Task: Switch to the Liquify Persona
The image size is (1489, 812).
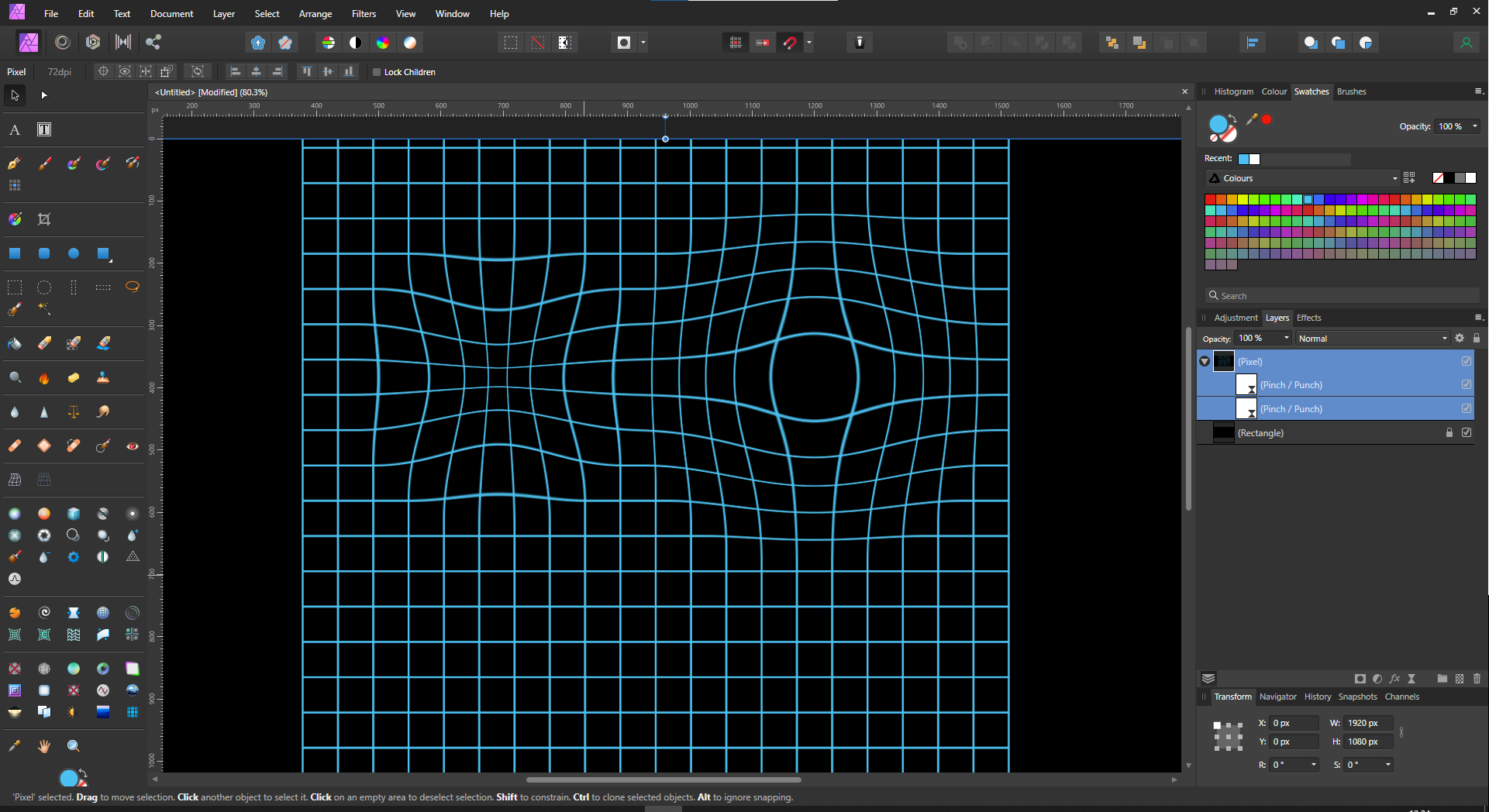Action: [63, 43]
